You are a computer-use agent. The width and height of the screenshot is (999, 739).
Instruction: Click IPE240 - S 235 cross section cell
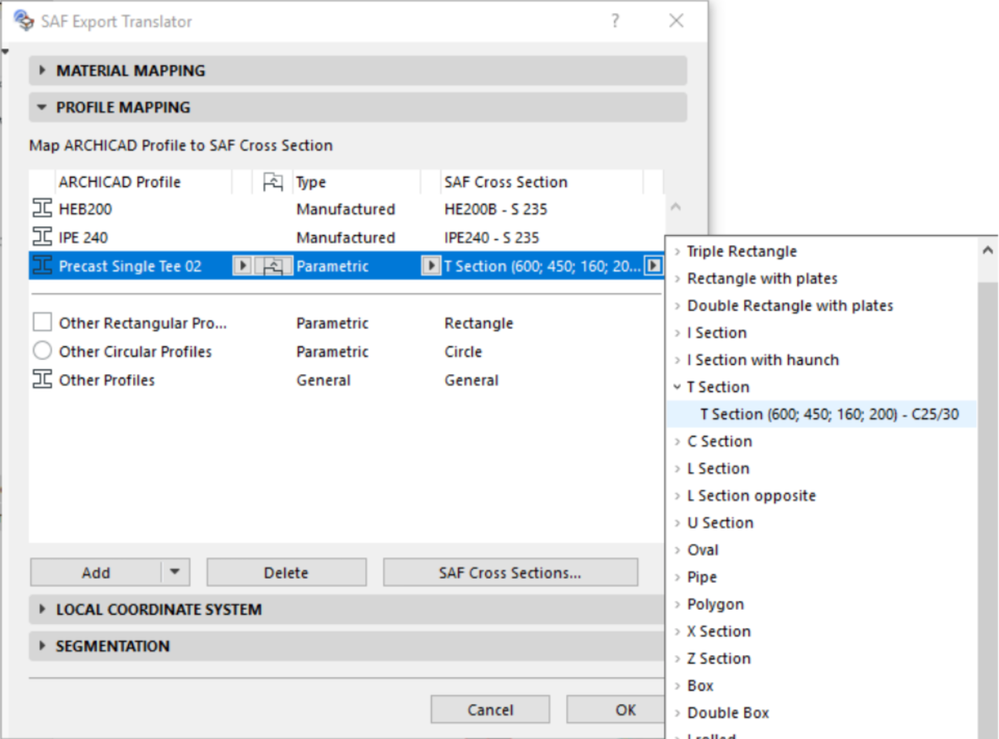point(492,238)
